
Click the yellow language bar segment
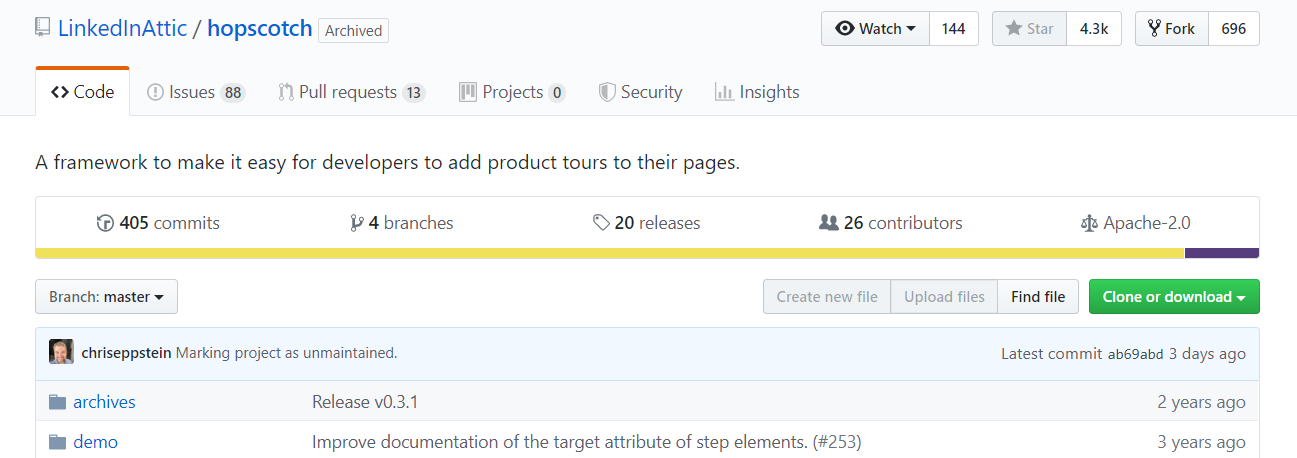point(610,253)
